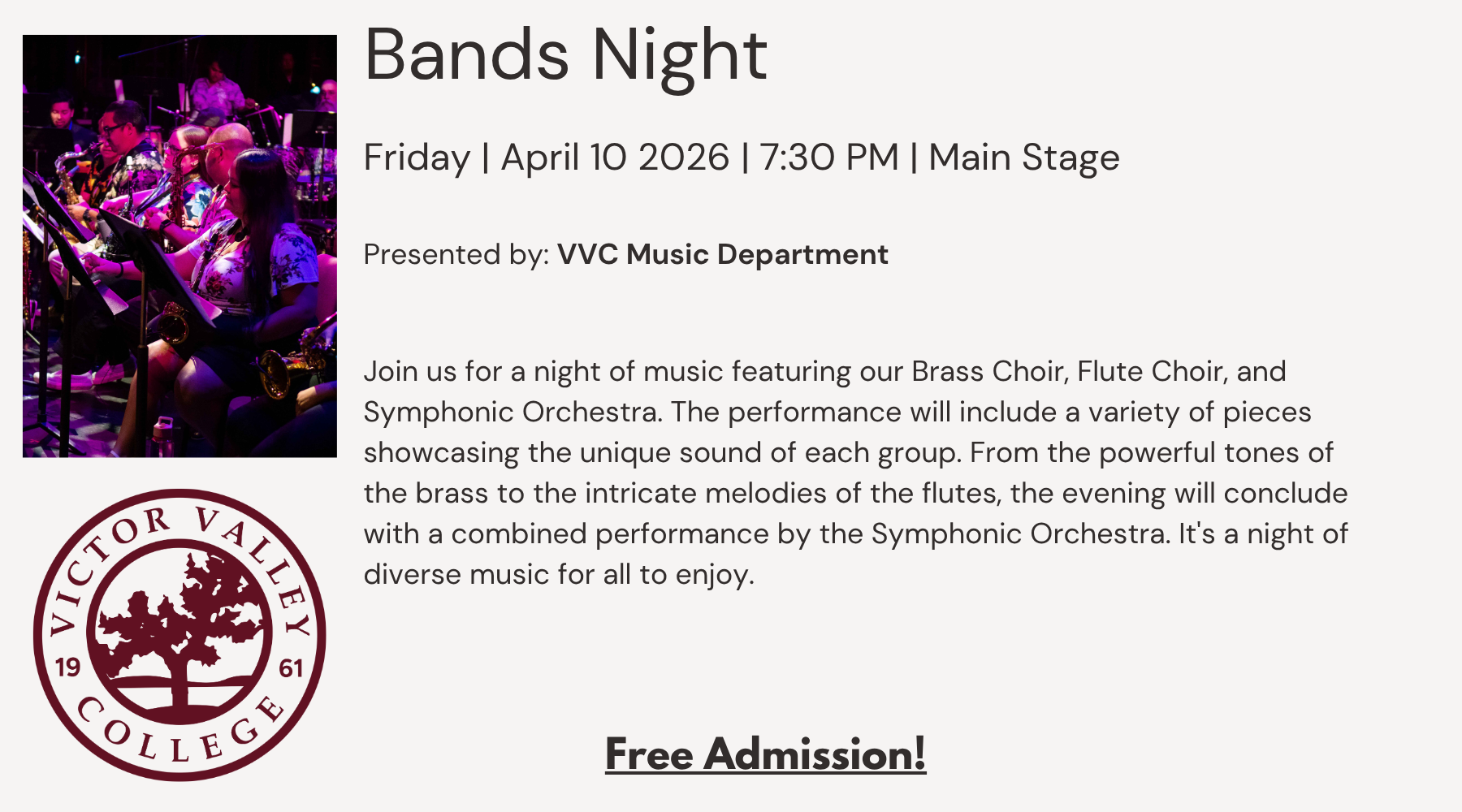The image size is (1462, 812).
Task: Click the VVC Music Department text
Action: tap(722, 255)
